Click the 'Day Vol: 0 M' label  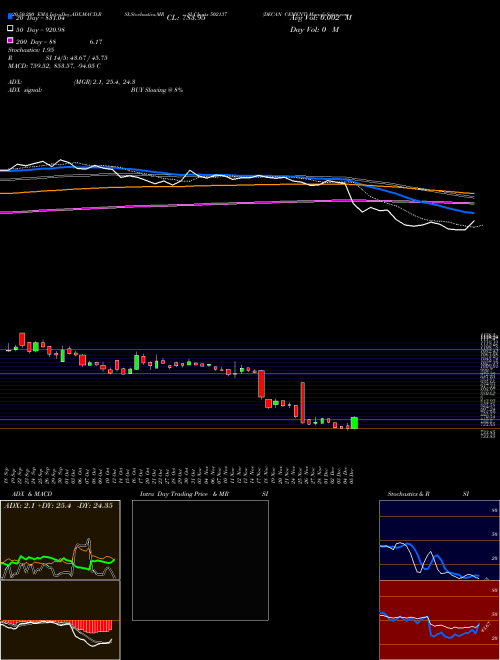[x=314, y=29]
